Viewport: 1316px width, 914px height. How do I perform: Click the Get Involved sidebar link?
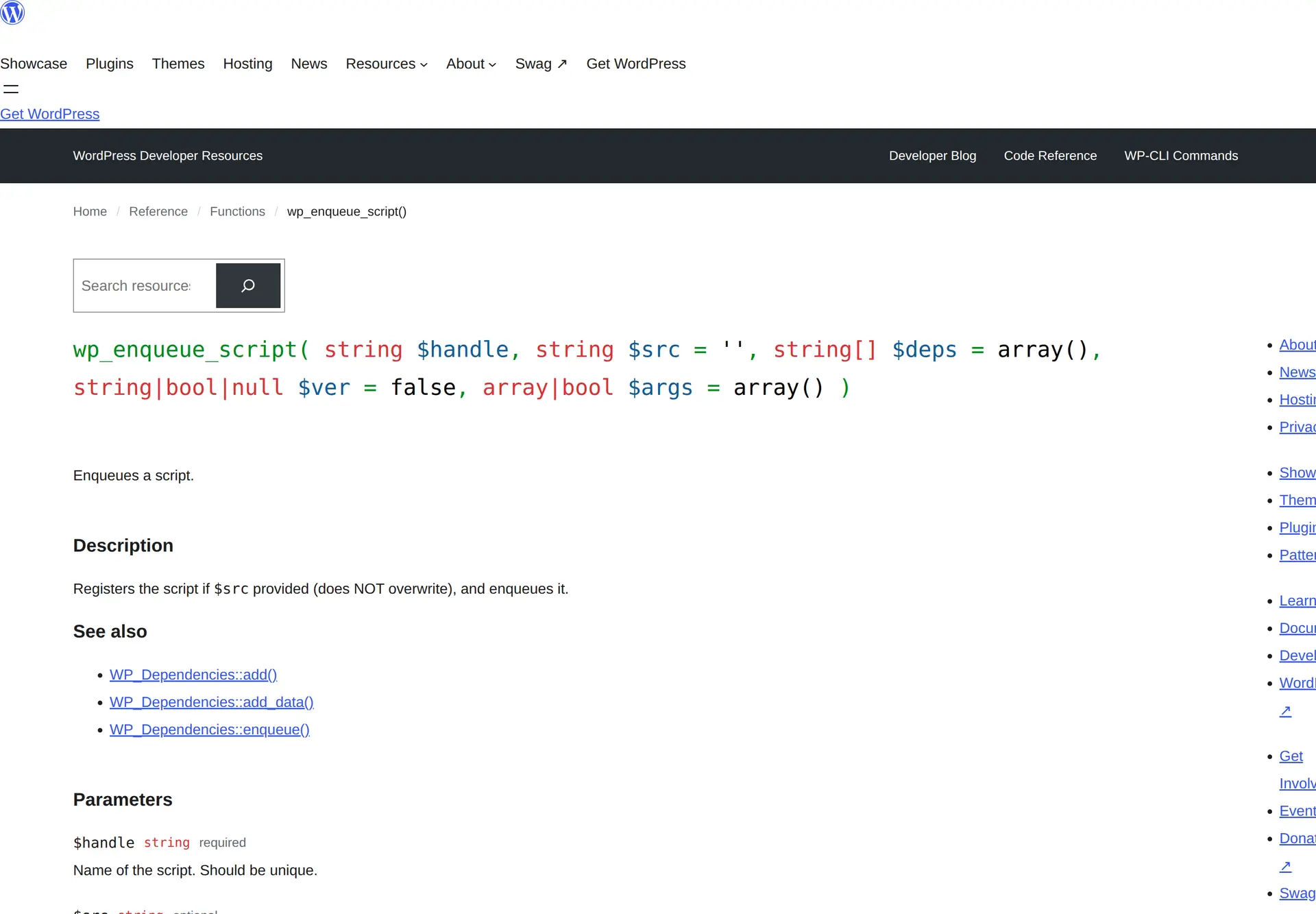(1297, 770)
